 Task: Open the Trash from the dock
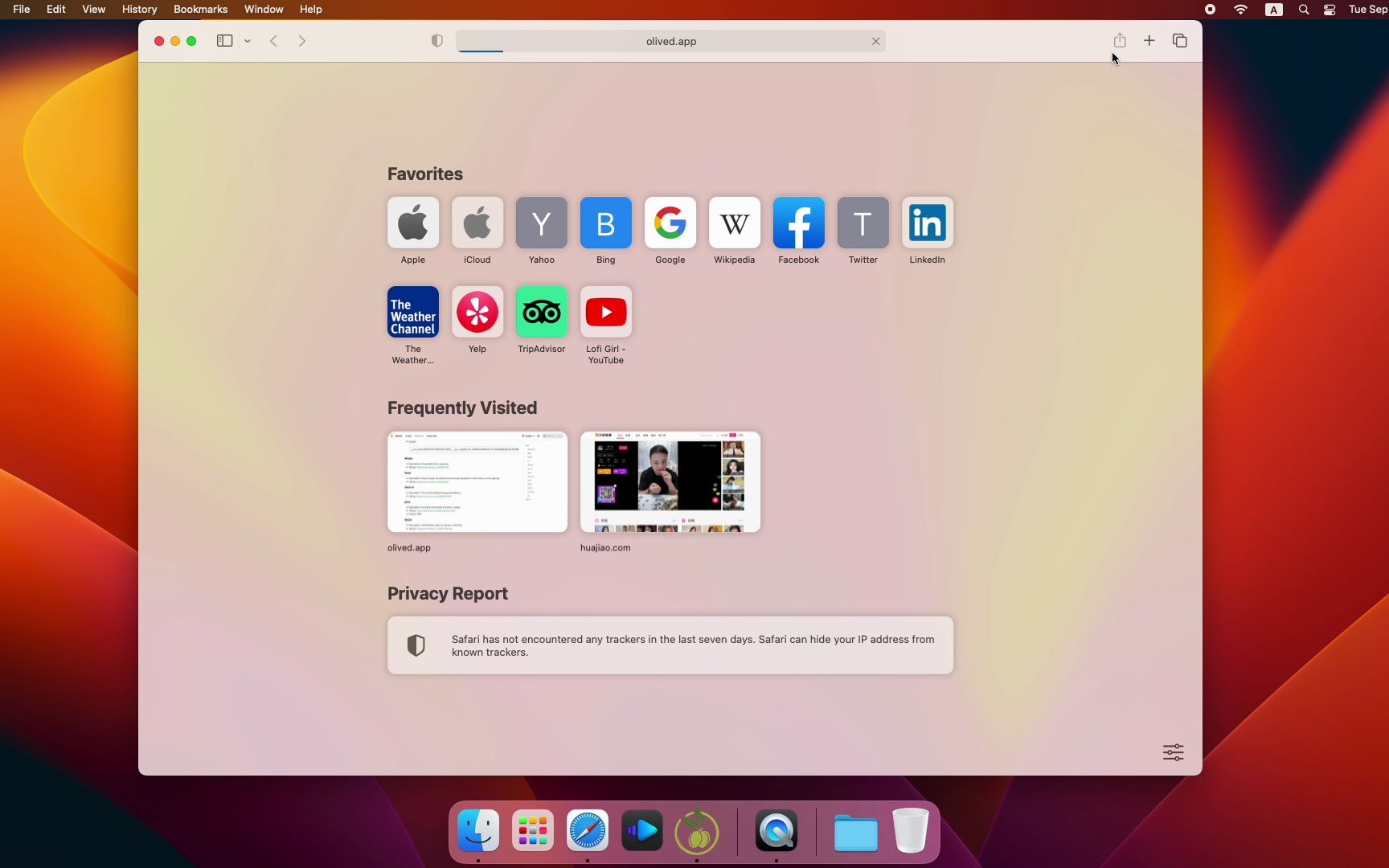click(x=911, y=831)
